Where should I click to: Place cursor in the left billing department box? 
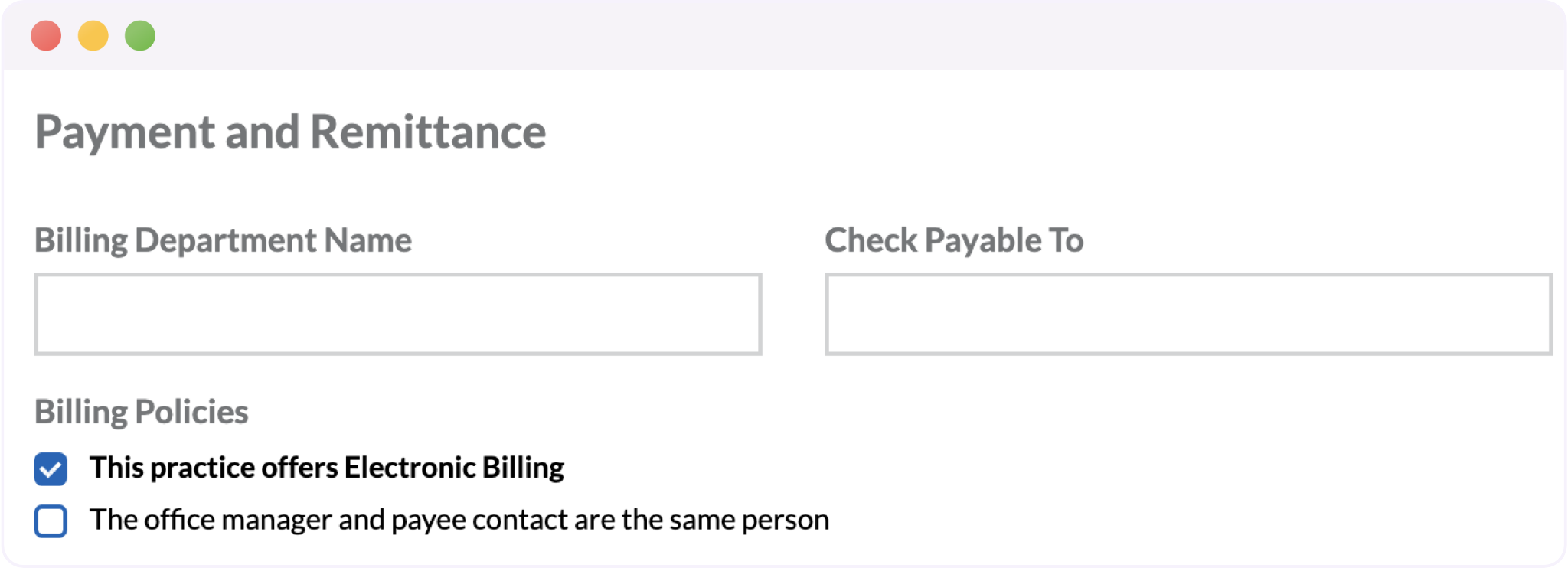(x=398, y=314)
